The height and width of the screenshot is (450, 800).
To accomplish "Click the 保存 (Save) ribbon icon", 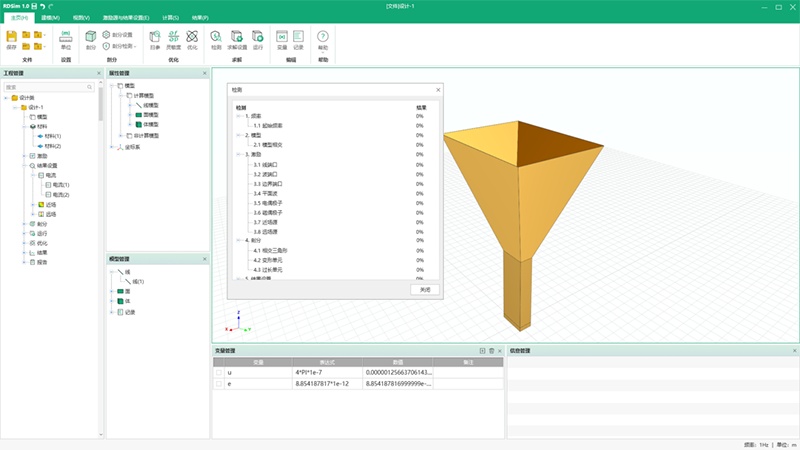I will click(12, 38).
